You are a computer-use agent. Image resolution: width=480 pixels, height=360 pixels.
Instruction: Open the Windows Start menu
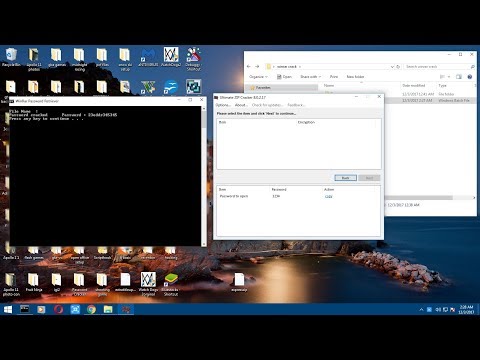(8, 310)
